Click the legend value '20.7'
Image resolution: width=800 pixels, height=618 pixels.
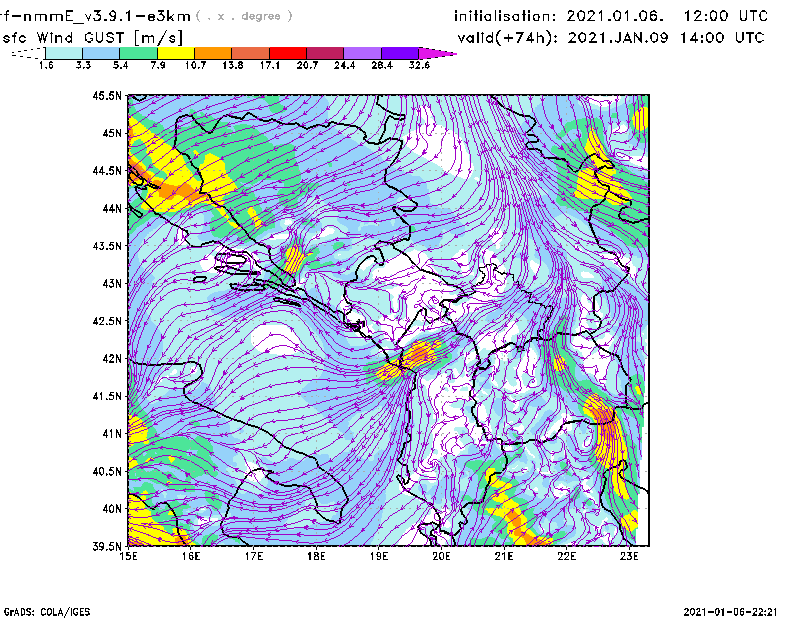(307, 65)
